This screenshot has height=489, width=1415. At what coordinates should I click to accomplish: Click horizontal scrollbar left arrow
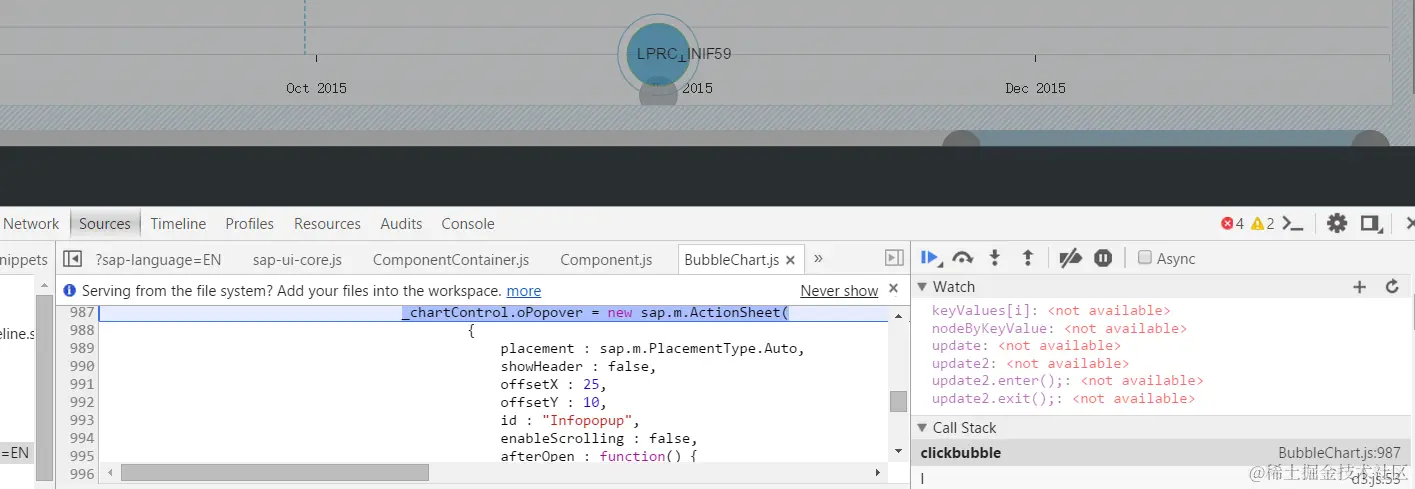[110, 472]
